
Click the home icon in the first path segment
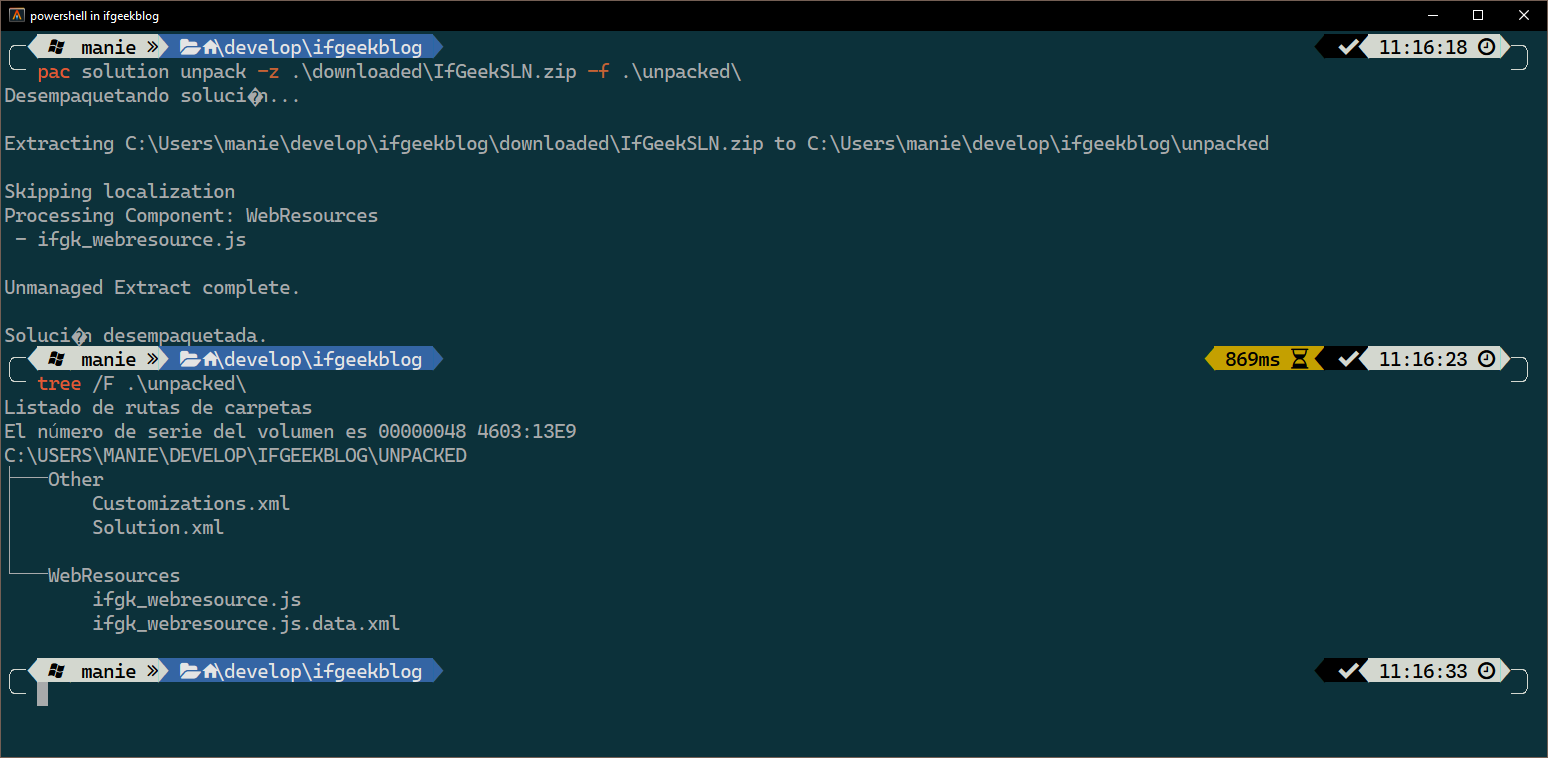(x=210, y=46)
